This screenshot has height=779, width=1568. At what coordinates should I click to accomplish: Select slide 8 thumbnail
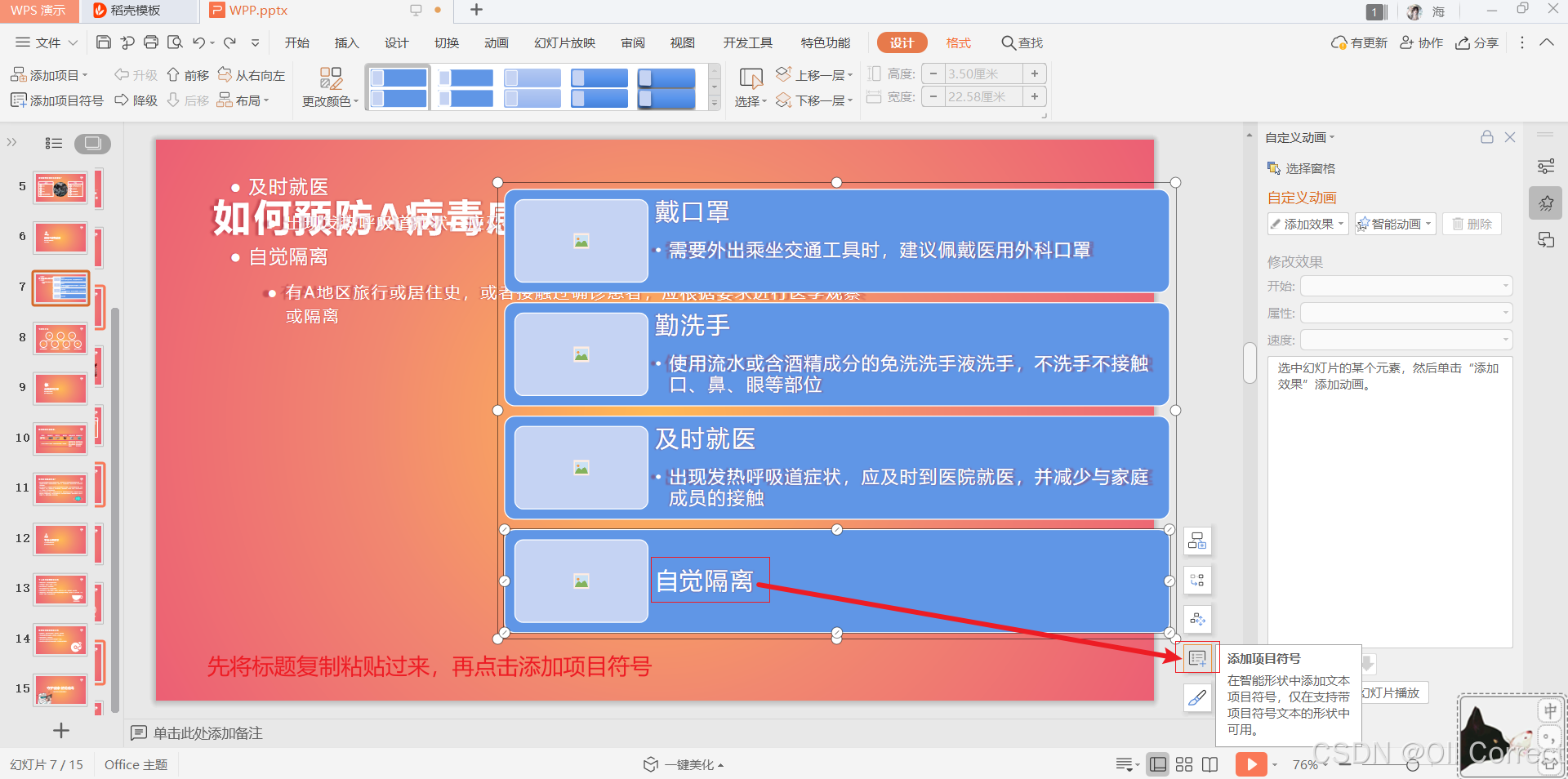tap(60, 339)
